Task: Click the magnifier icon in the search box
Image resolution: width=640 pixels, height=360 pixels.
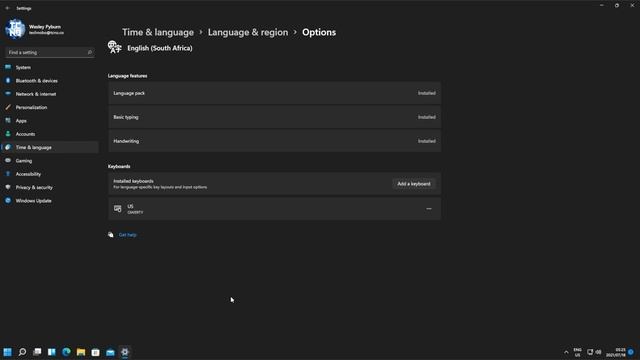Action: click(x=89, y=52)
